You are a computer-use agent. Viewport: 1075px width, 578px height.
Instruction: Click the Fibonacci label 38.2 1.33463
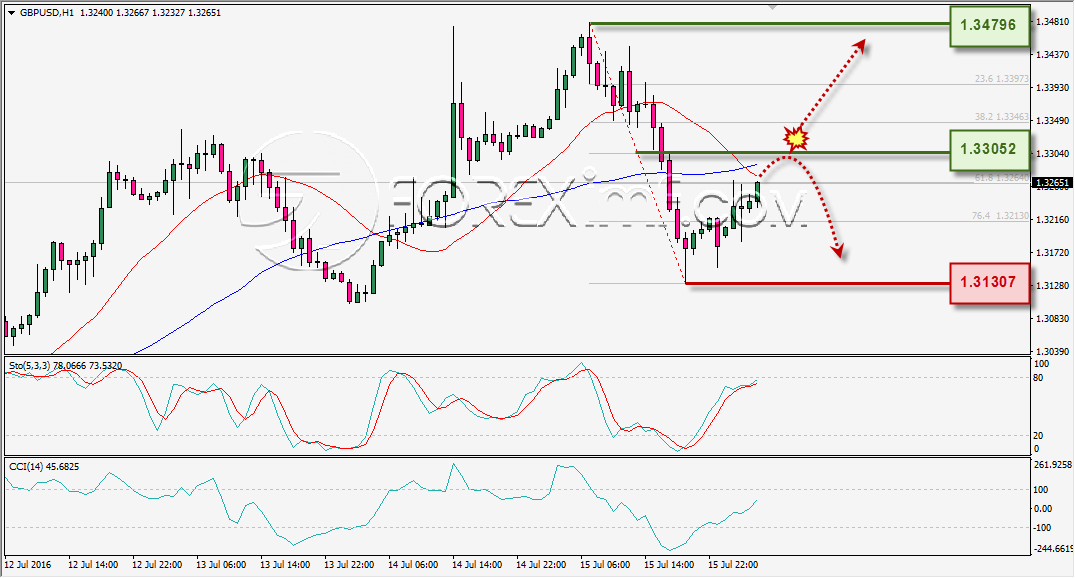[x=1001, y=117]
